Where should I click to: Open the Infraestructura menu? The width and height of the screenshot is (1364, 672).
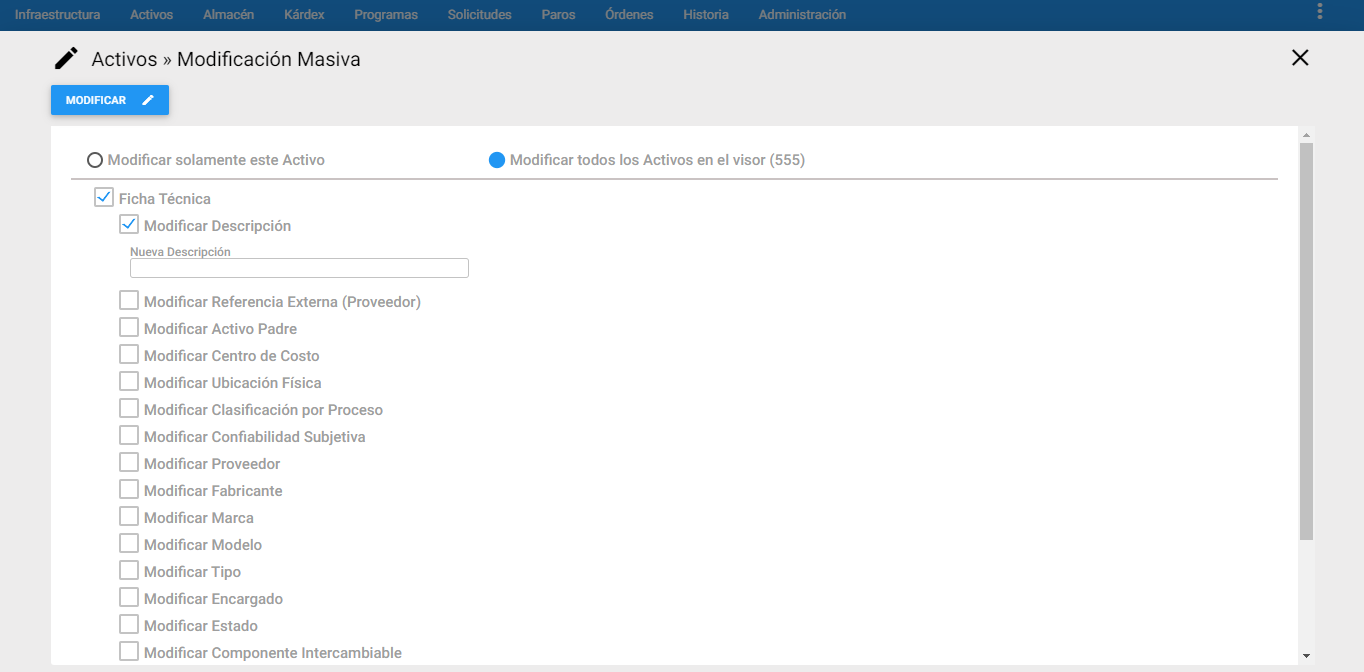58,15
